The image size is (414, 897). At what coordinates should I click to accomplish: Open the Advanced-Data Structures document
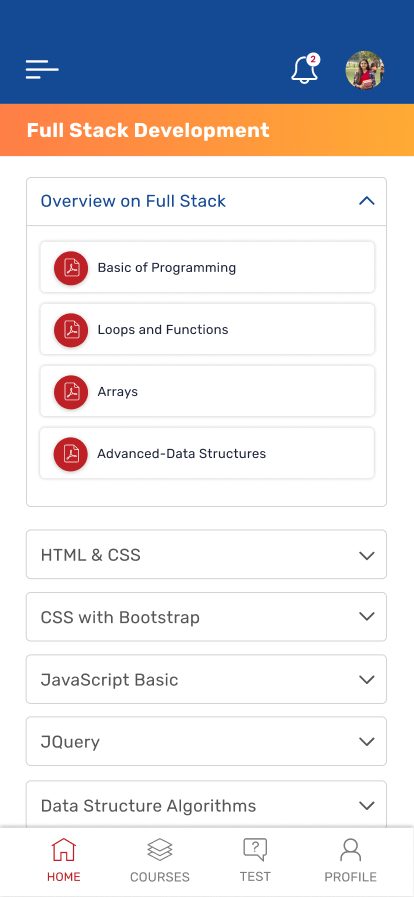[207, 453]
